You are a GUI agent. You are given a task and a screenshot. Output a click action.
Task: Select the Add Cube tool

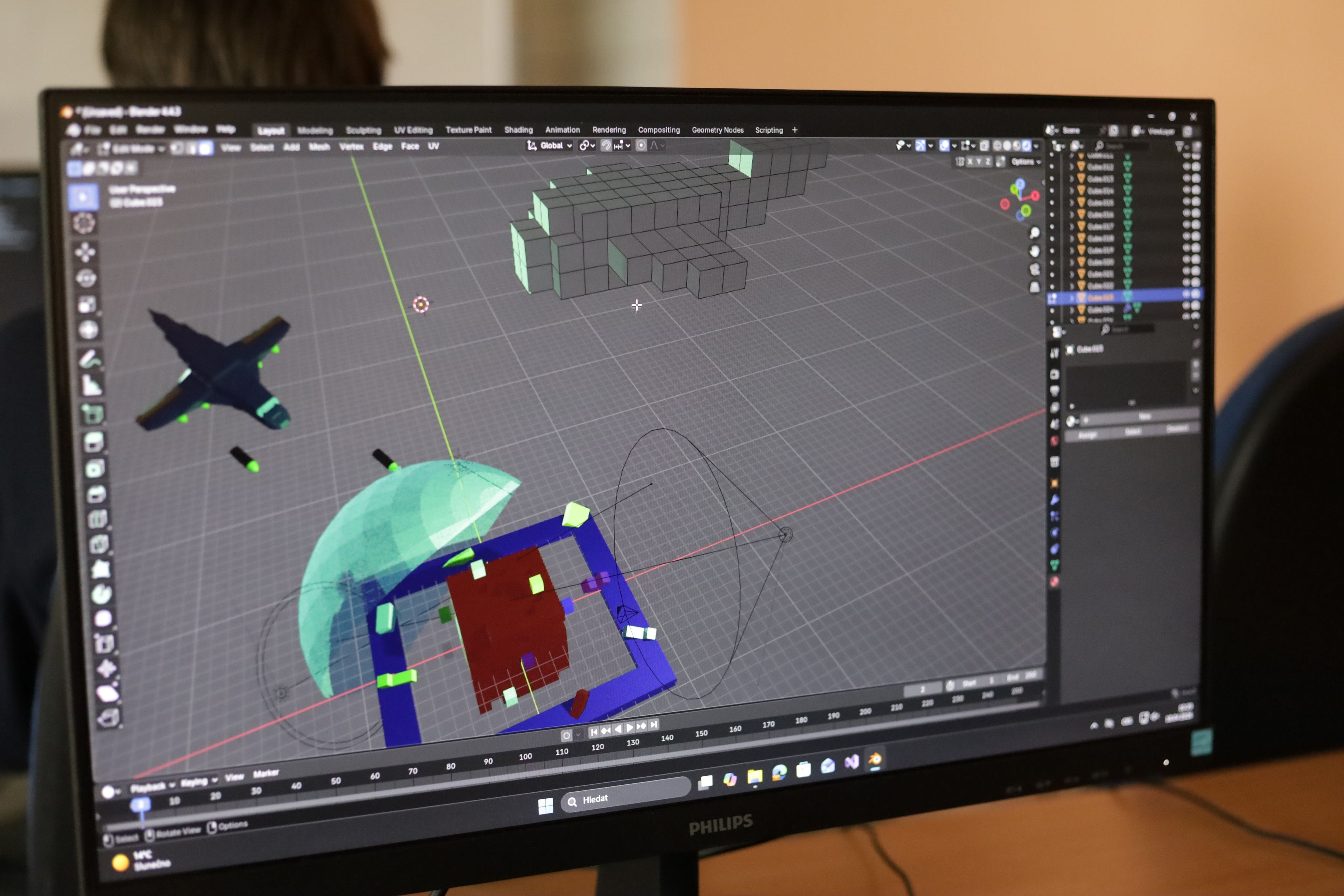92,413
